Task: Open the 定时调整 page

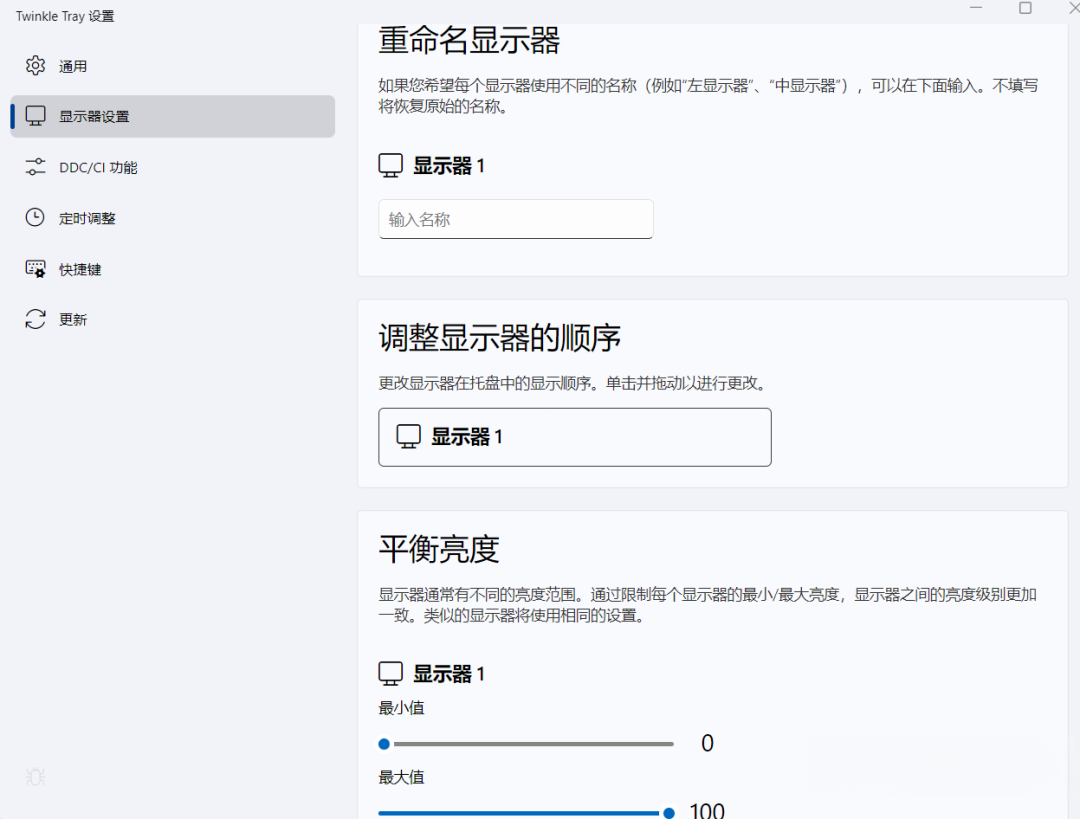Action: (172, 218)
